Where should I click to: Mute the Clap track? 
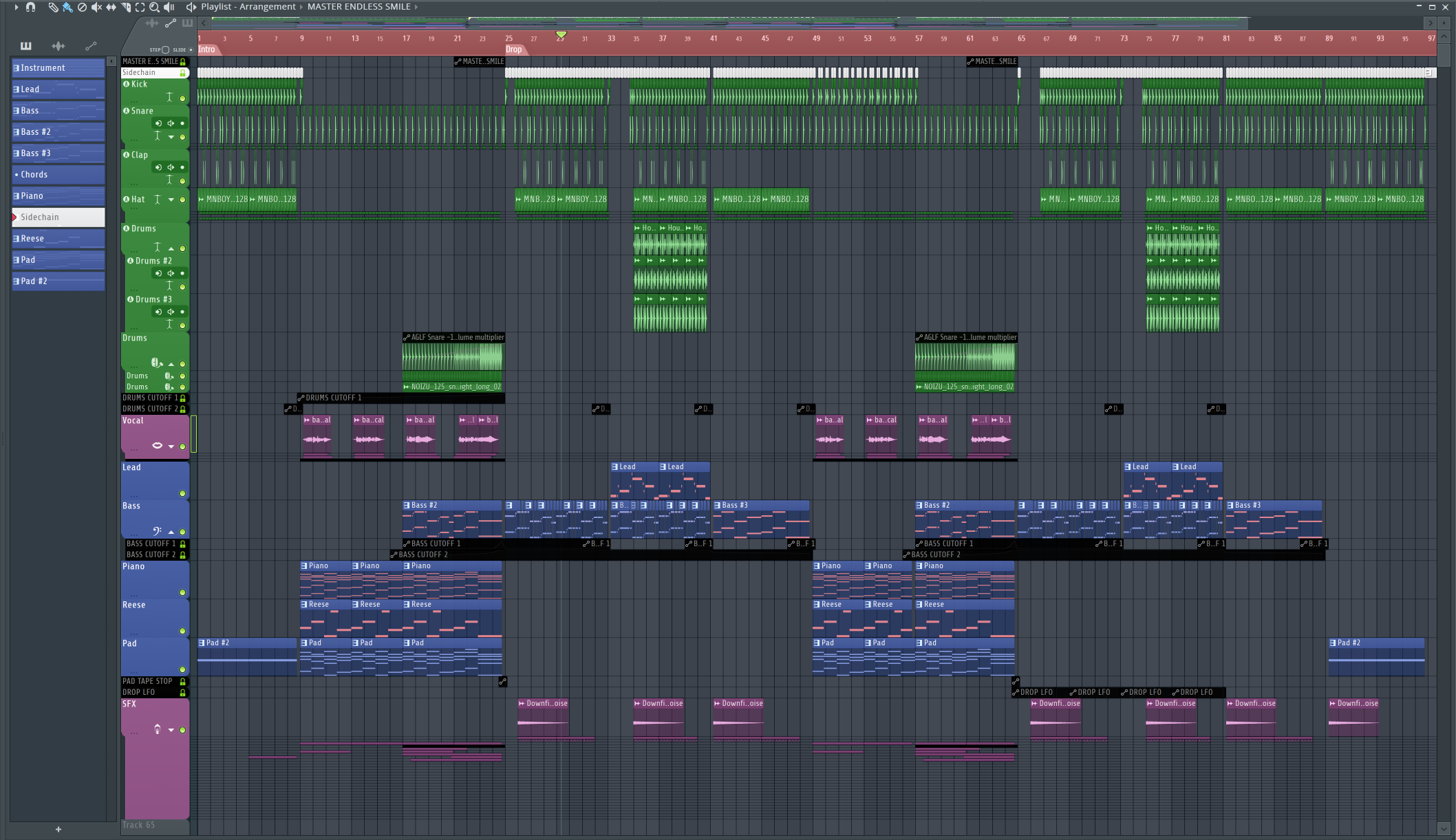182,181
